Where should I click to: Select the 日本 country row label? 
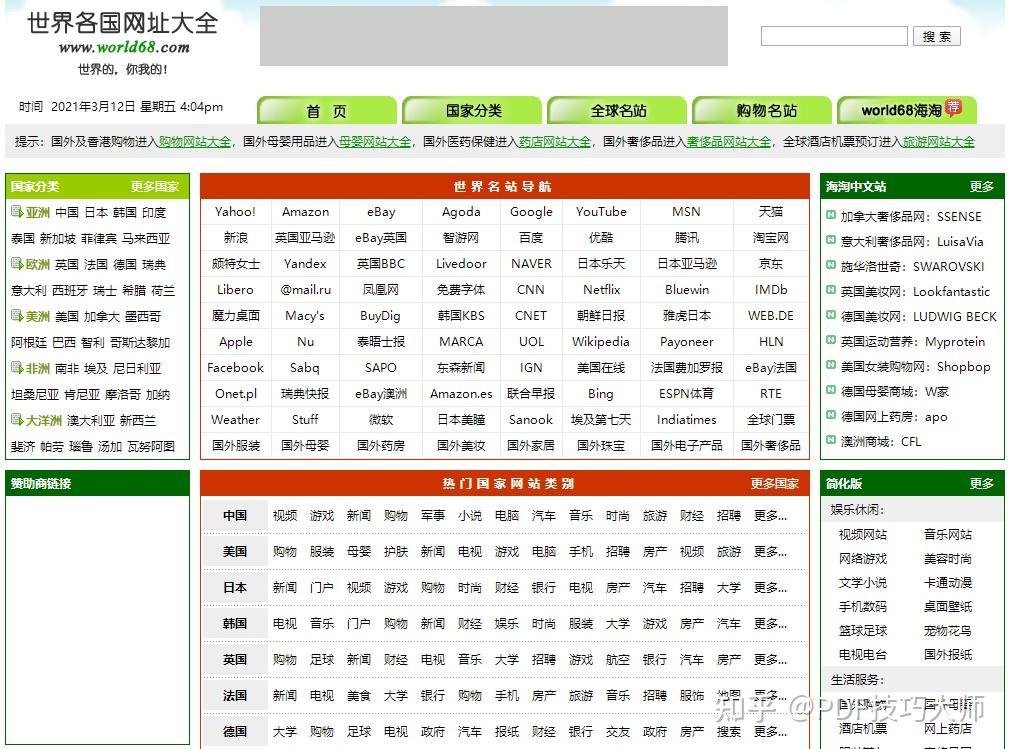[x=235, y=588]
